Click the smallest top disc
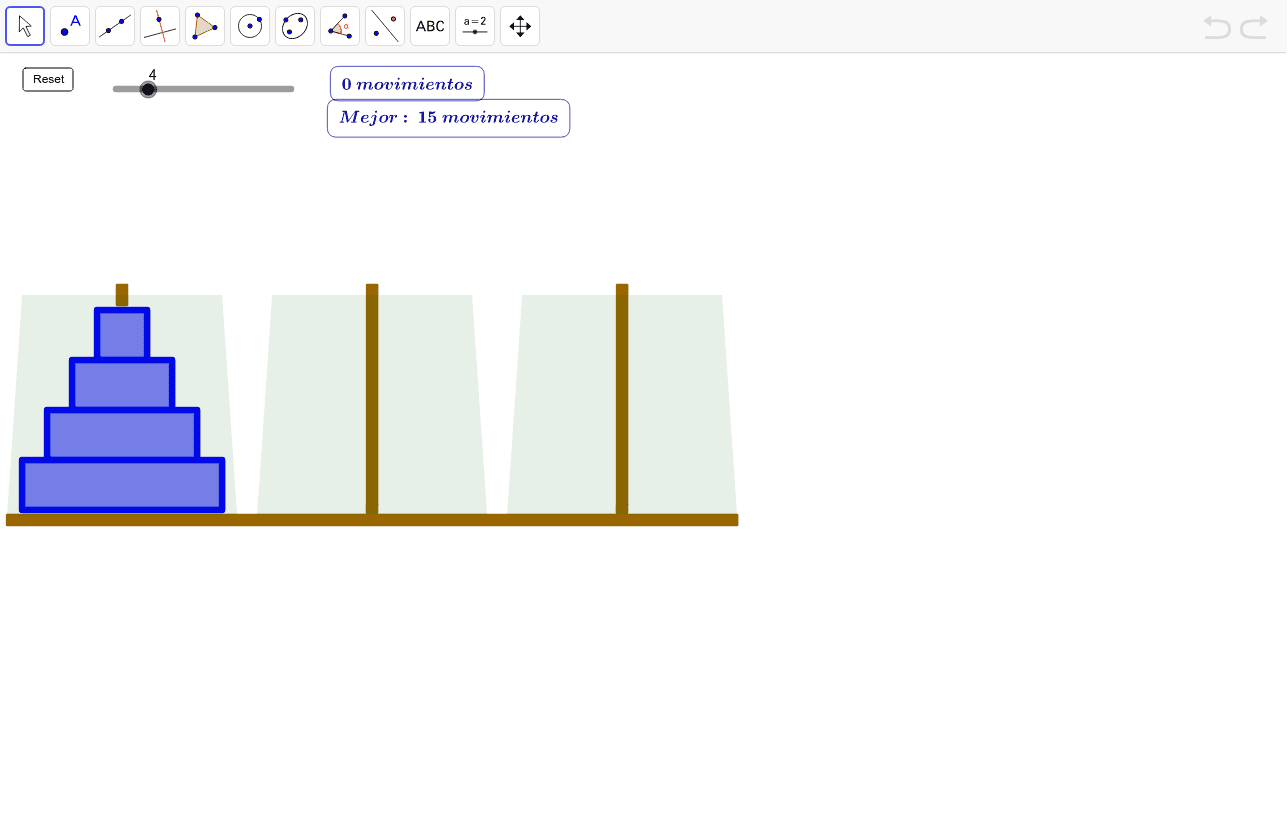Viewport: 1288px width, 834px height. pyautogui.click(x=122, y=334)
